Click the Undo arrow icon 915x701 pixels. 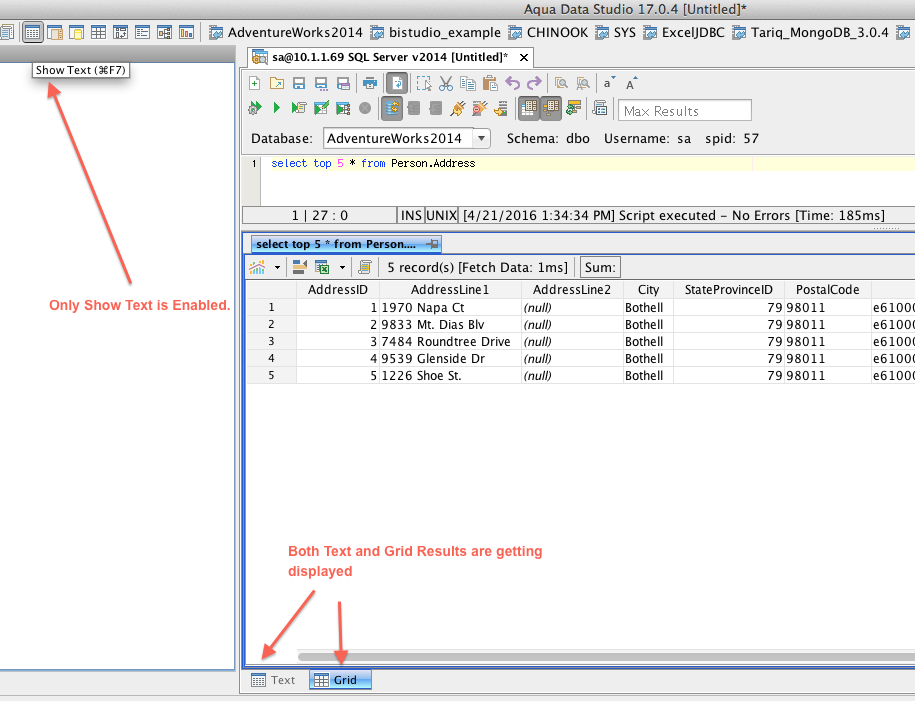512,83
